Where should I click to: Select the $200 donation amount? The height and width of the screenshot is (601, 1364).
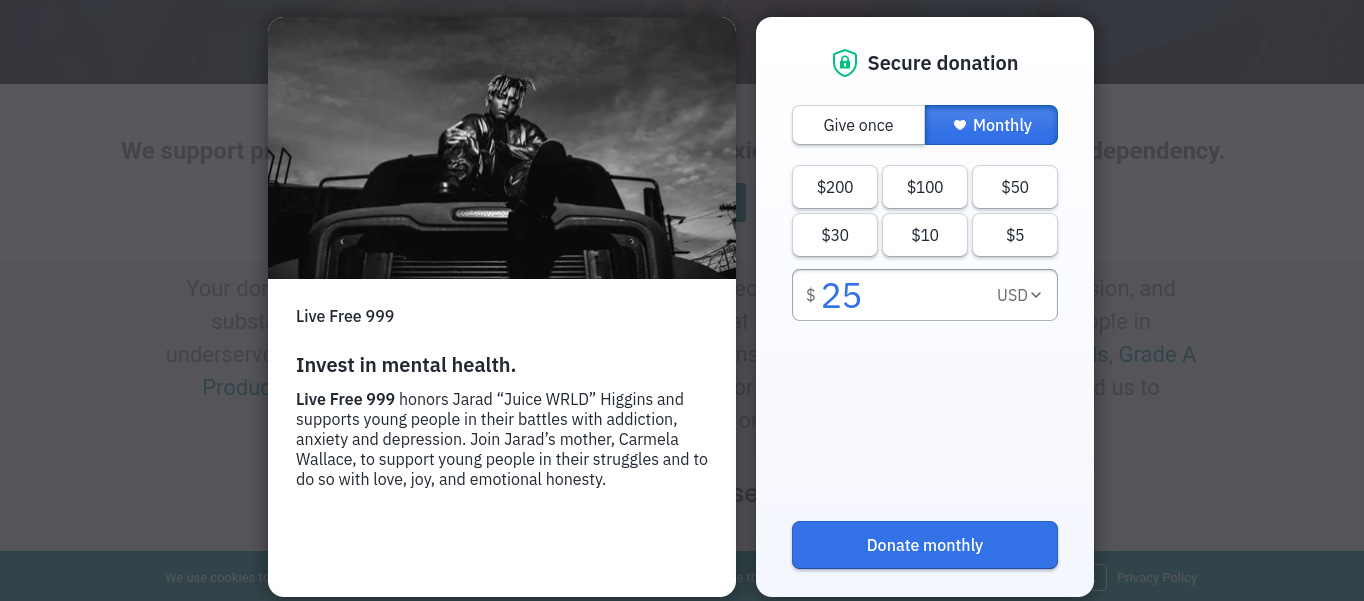coord(834,187)
